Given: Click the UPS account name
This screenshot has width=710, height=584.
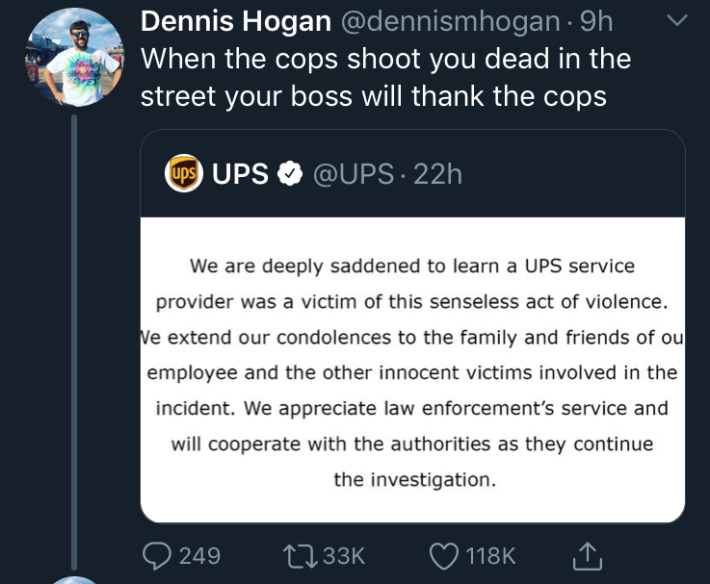Looking at the screenshot, I should click(240, 174).
